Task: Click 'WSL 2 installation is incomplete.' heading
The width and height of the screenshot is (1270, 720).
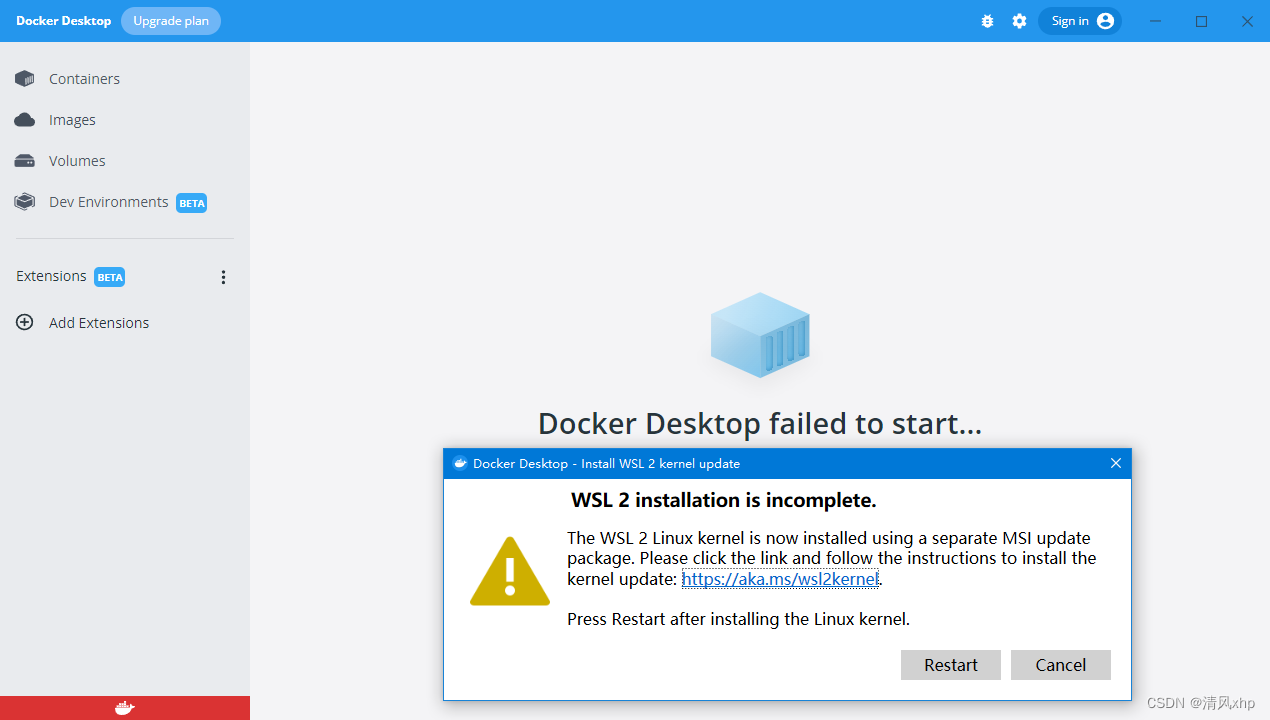Action: [724, 500]
